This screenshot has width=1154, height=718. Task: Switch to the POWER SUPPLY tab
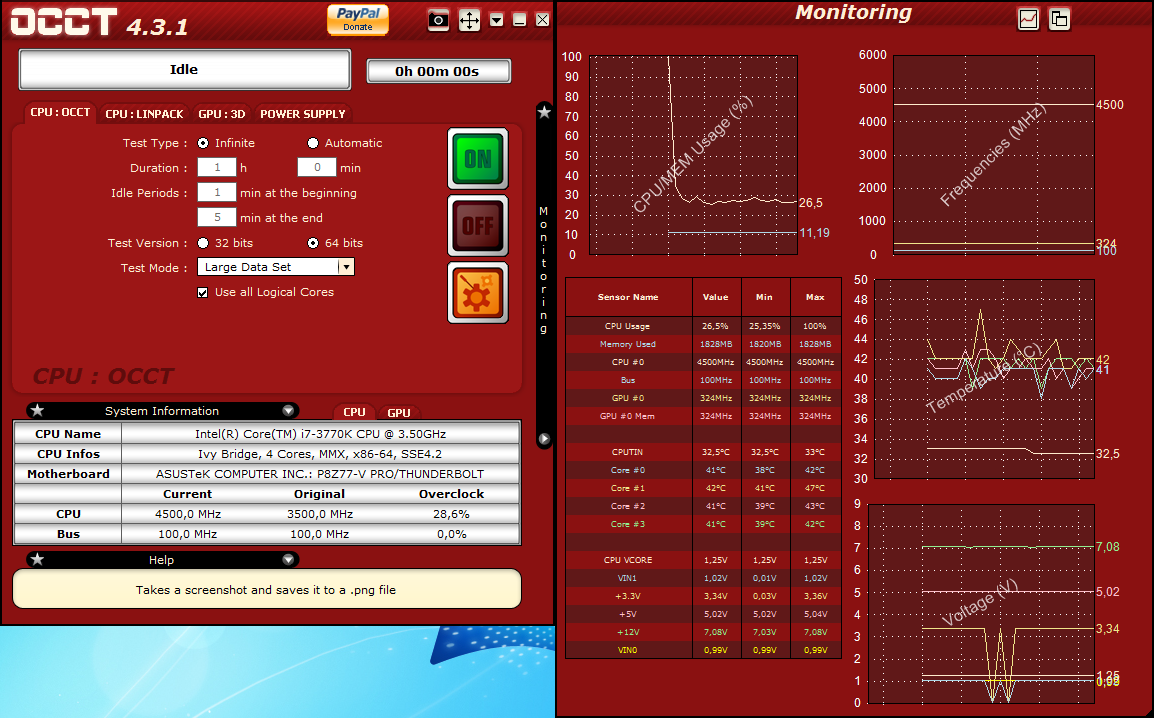(x=302, y=114)
